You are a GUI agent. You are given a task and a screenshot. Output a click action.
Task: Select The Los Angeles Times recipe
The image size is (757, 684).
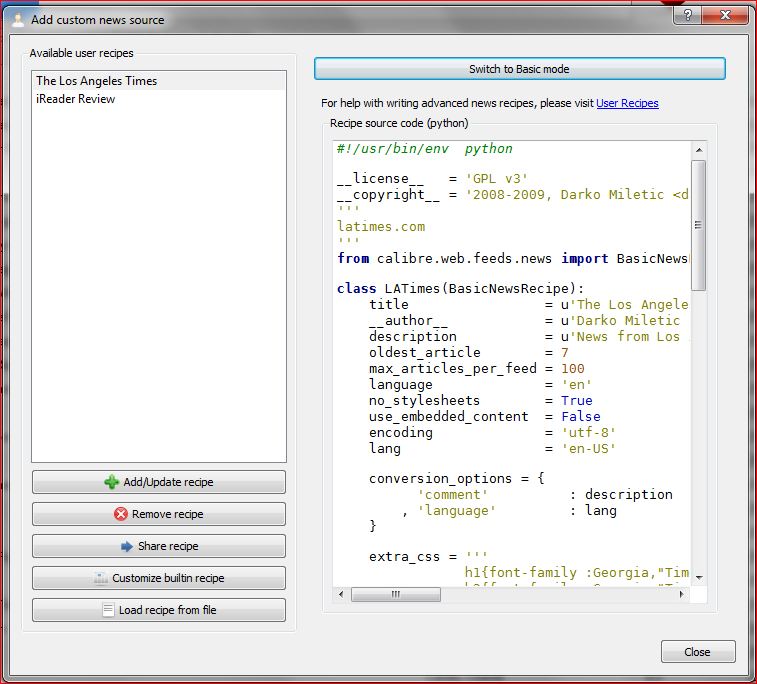(96, 81)
